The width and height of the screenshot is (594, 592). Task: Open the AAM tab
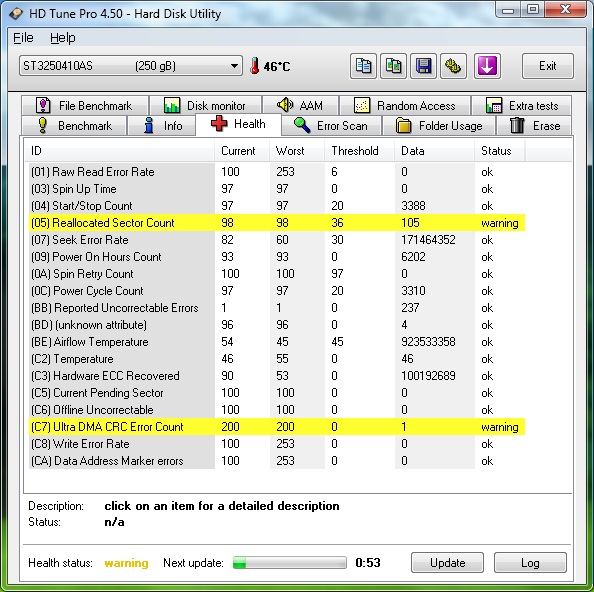300,105
